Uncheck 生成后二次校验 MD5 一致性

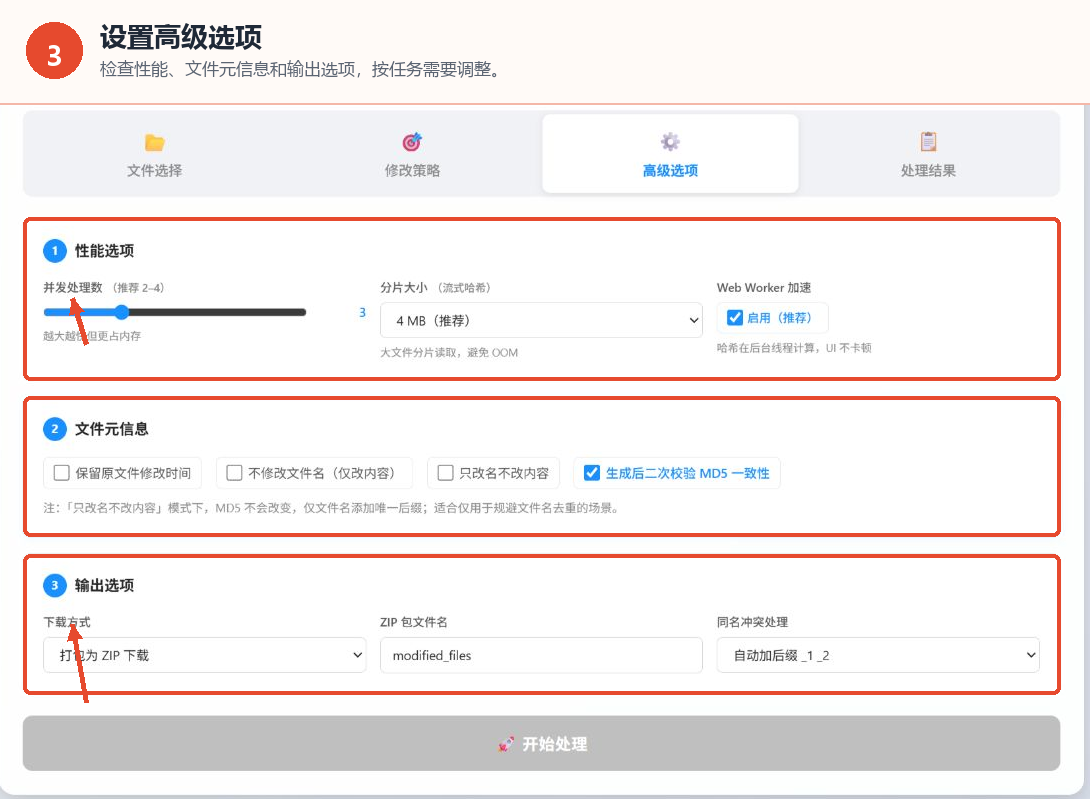click(592, 473)
